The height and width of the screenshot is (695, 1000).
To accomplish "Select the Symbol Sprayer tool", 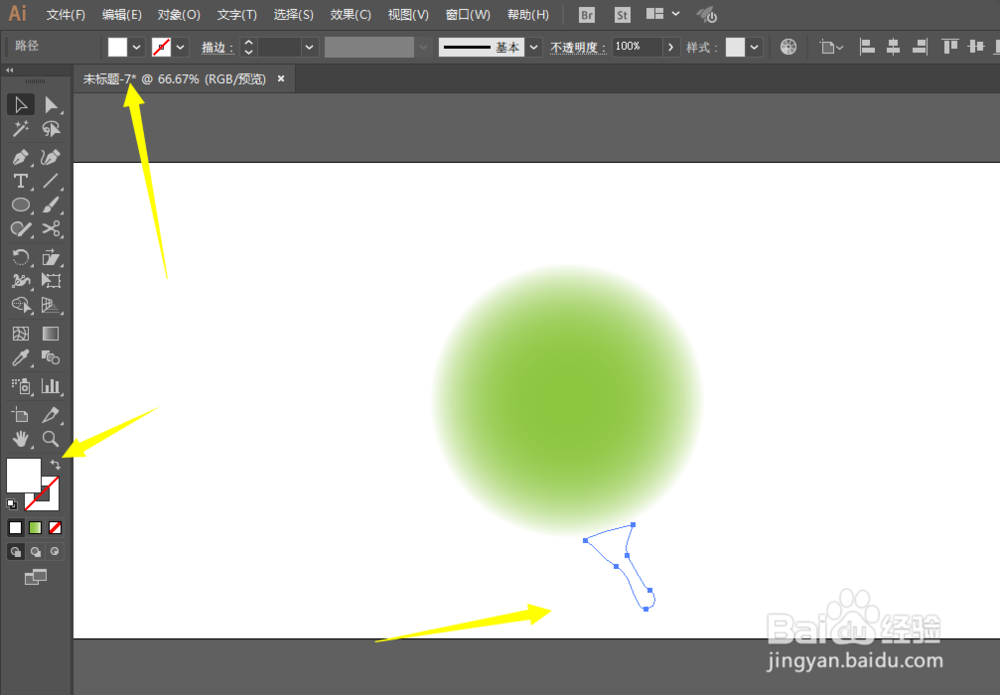I will 20,386.
